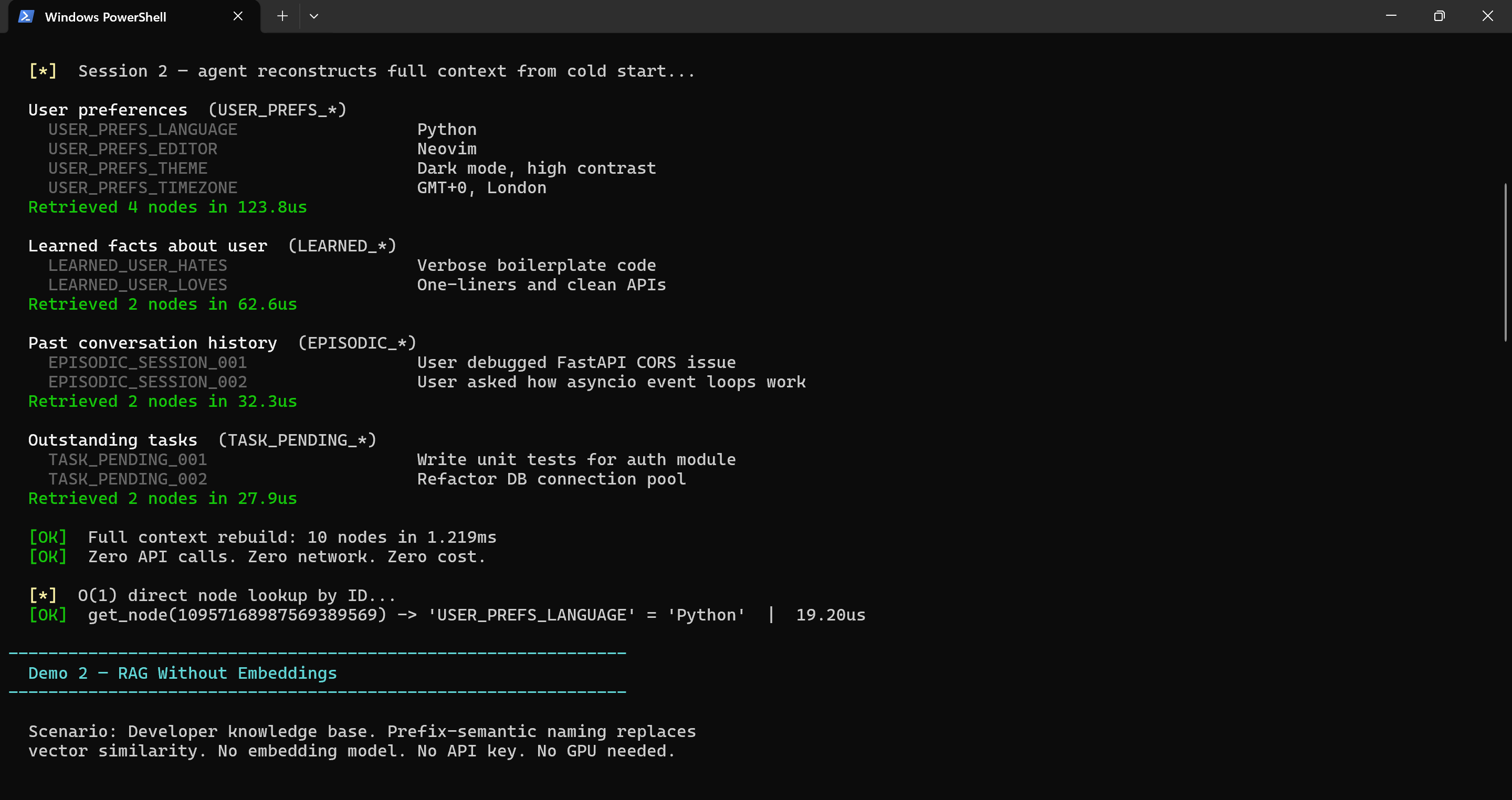Click the USER_PREFS_LANGUAGE key text
The height and width of the screenshot is (800, 1512).
[x=143, y=129]
